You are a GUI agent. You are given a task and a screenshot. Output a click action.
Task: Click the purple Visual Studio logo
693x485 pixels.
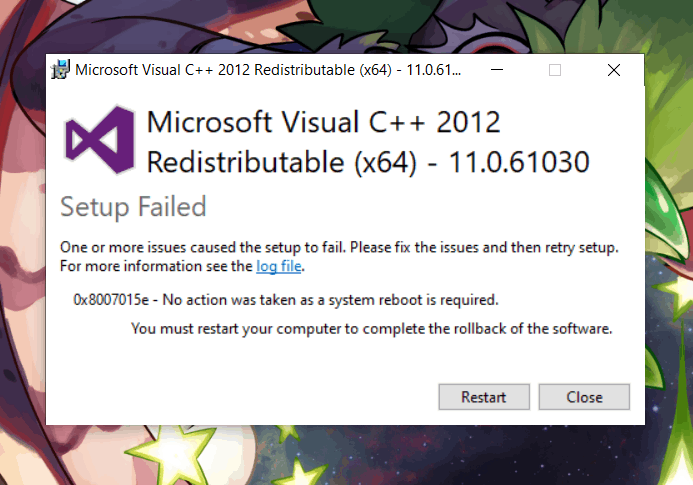[99, 140]
